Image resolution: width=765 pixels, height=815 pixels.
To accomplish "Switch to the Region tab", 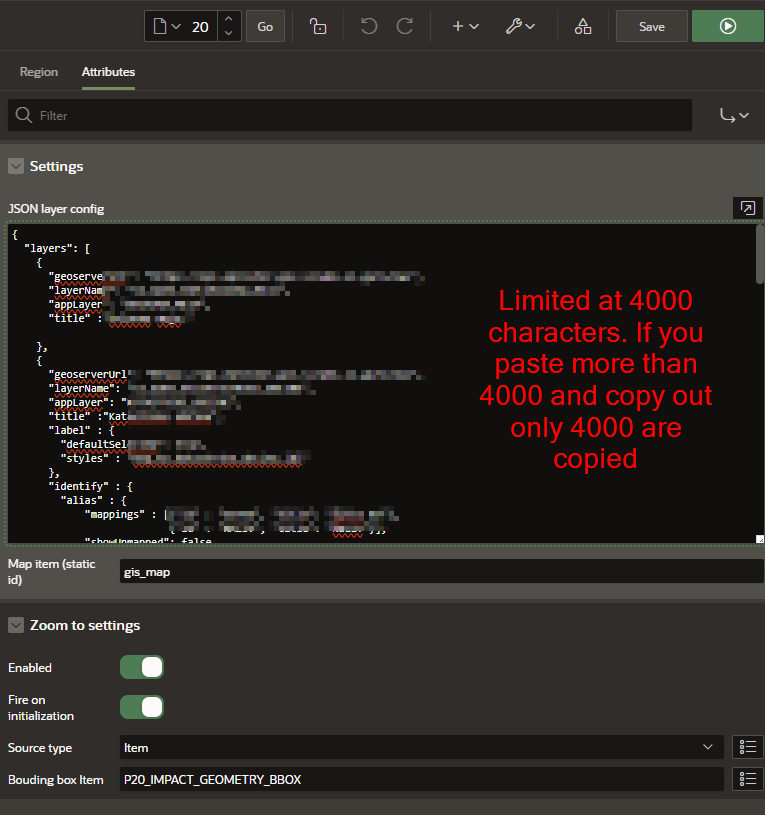I will point(39,72).
